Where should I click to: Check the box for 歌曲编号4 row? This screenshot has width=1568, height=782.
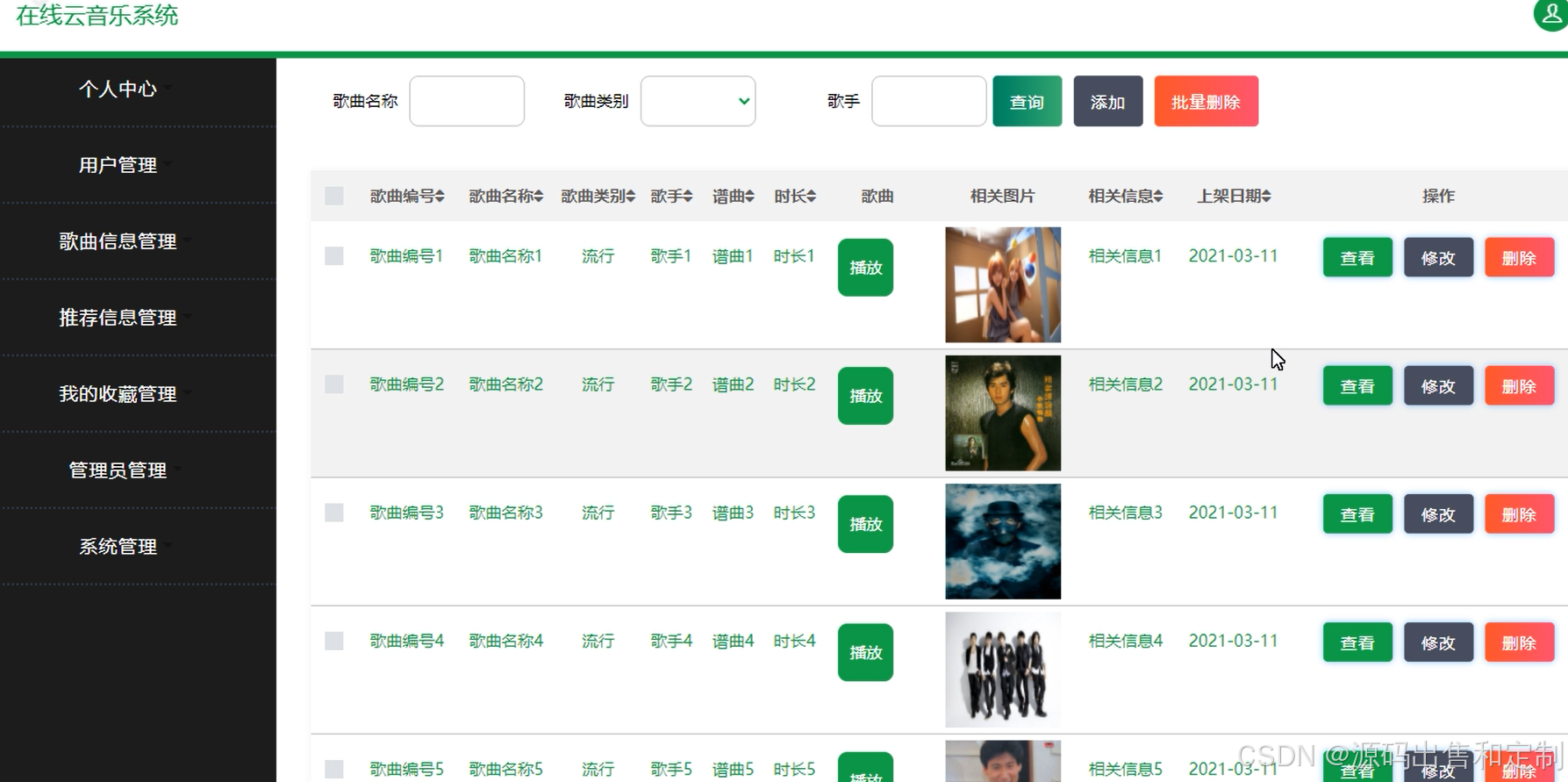pyautogui.click(x=334, y=641)
